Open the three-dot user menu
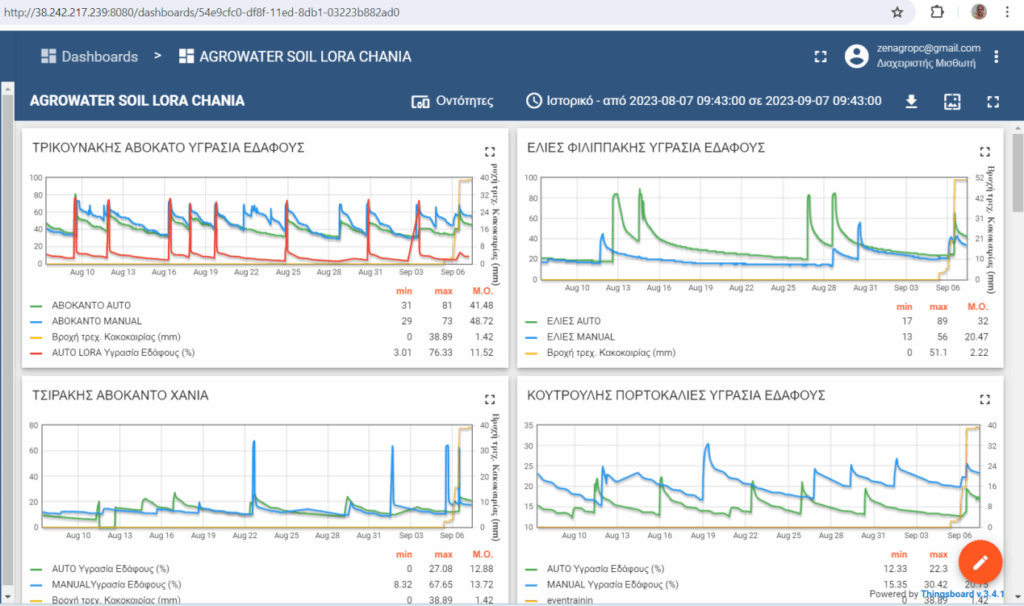The height and width of the screenshot is (606, 1024). point(996,57)
